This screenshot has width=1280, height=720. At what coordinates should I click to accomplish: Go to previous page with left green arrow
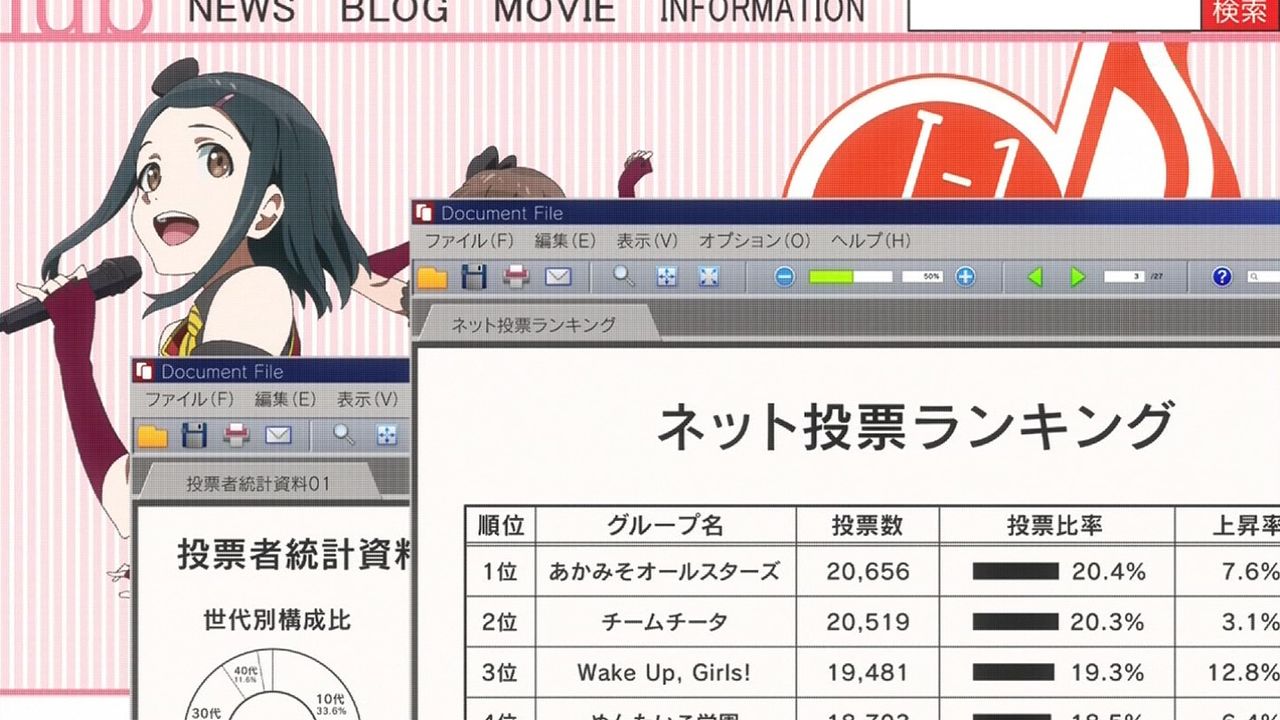tap(1036, 277)
